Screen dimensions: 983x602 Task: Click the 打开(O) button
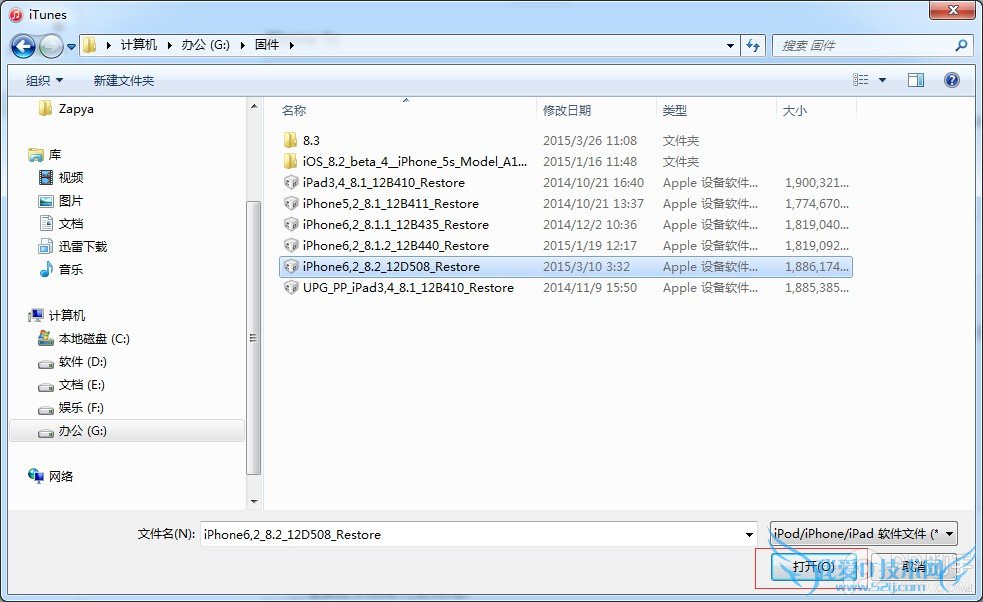click(813, 567)
